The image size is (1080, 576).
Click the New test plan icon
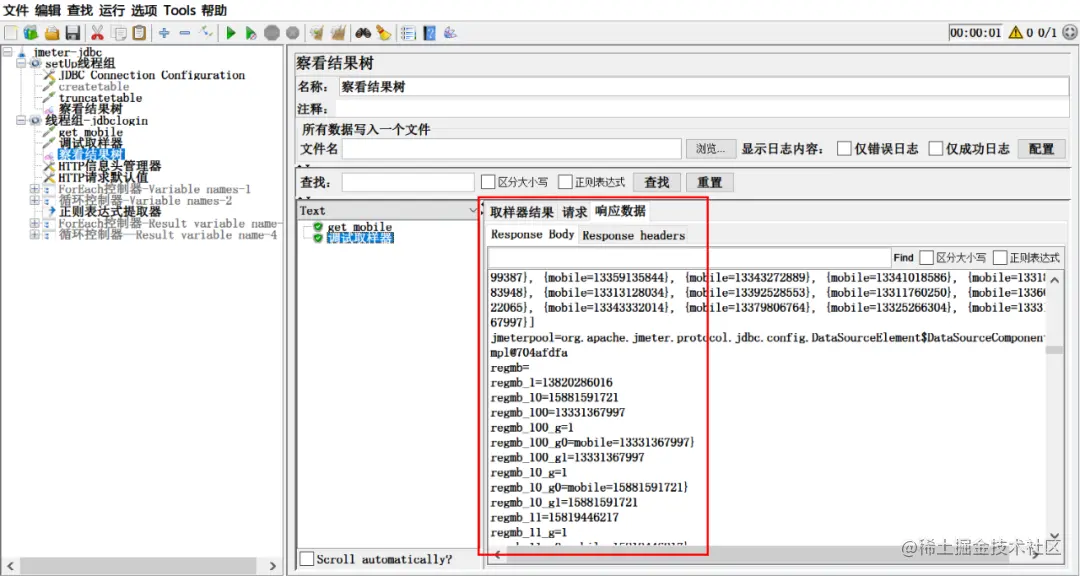pos(10,32)
